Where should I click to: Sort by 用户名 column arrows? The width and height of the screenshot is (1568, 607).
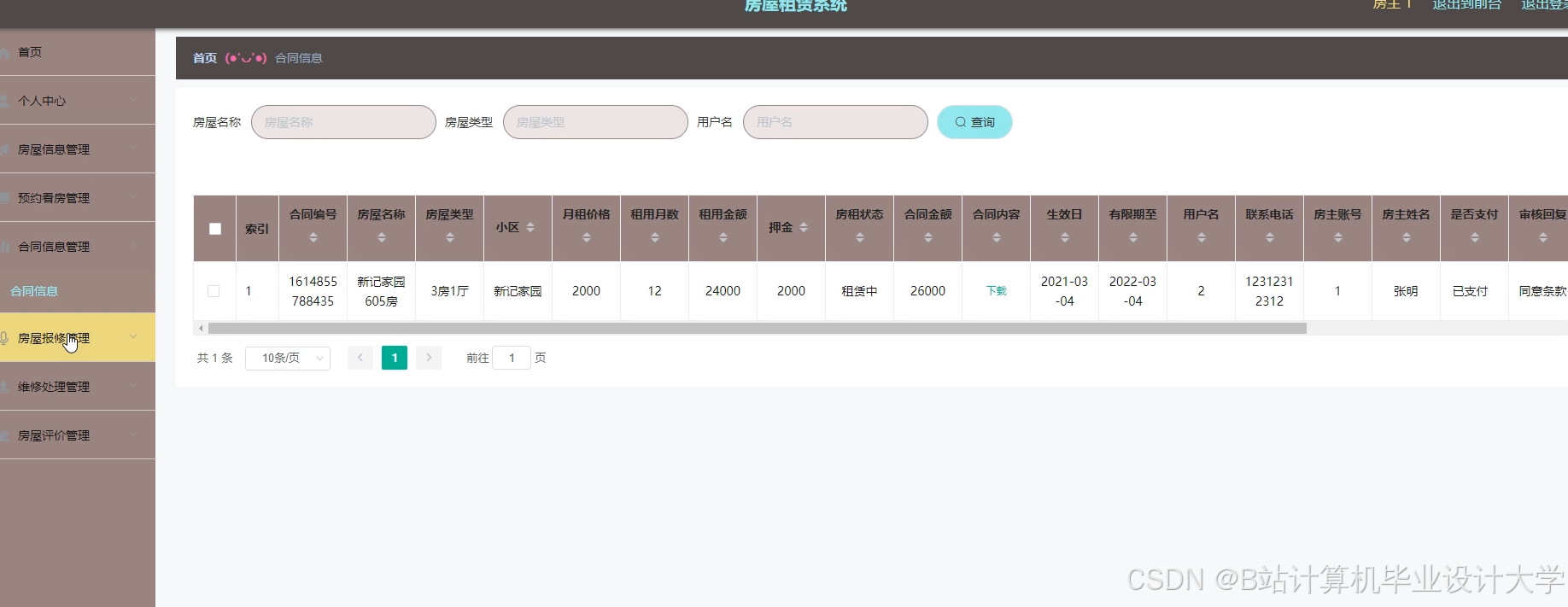pos(1202,238)
